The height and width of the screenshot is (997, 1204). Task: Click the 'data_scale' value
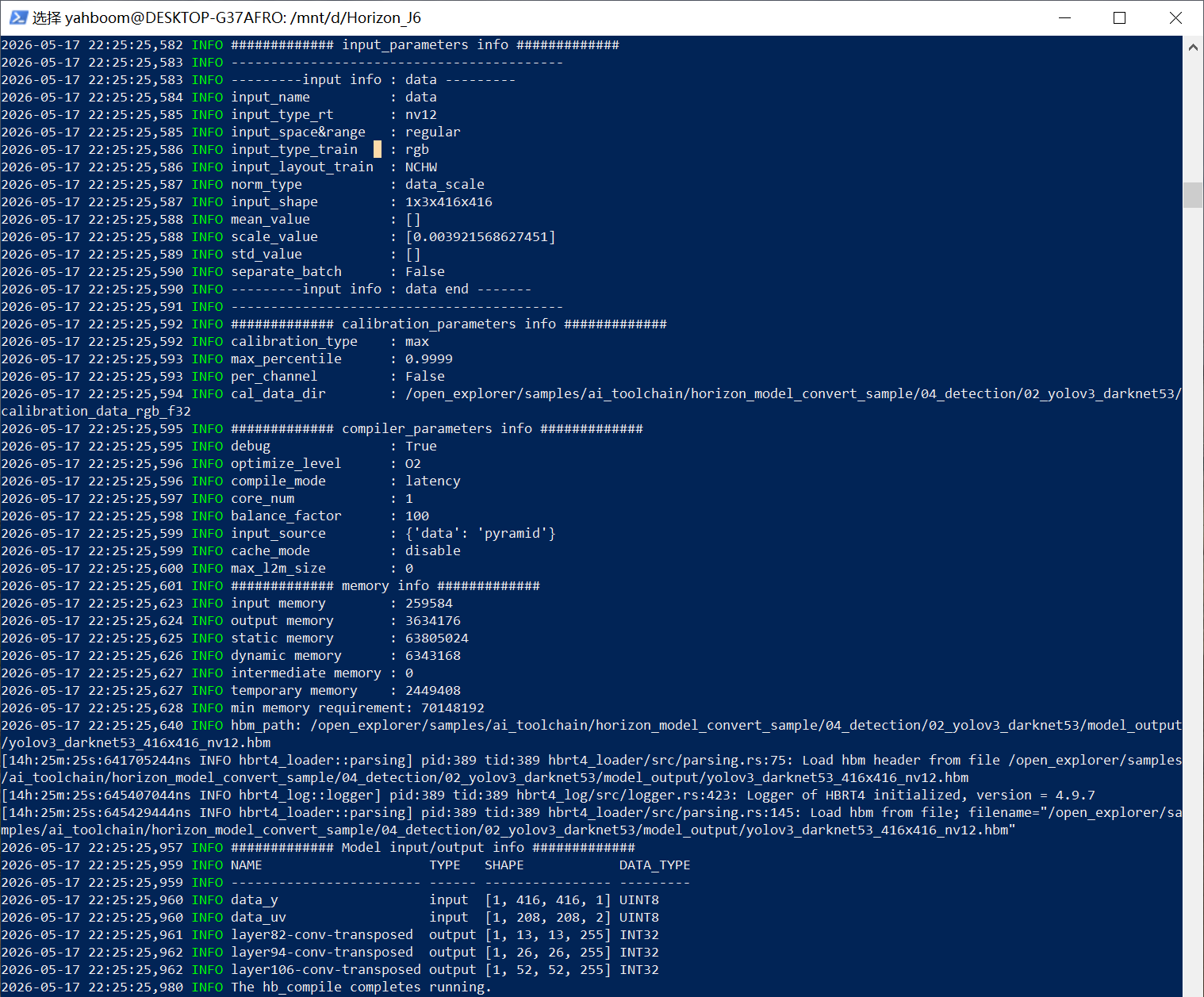click(x=445, y=184)
